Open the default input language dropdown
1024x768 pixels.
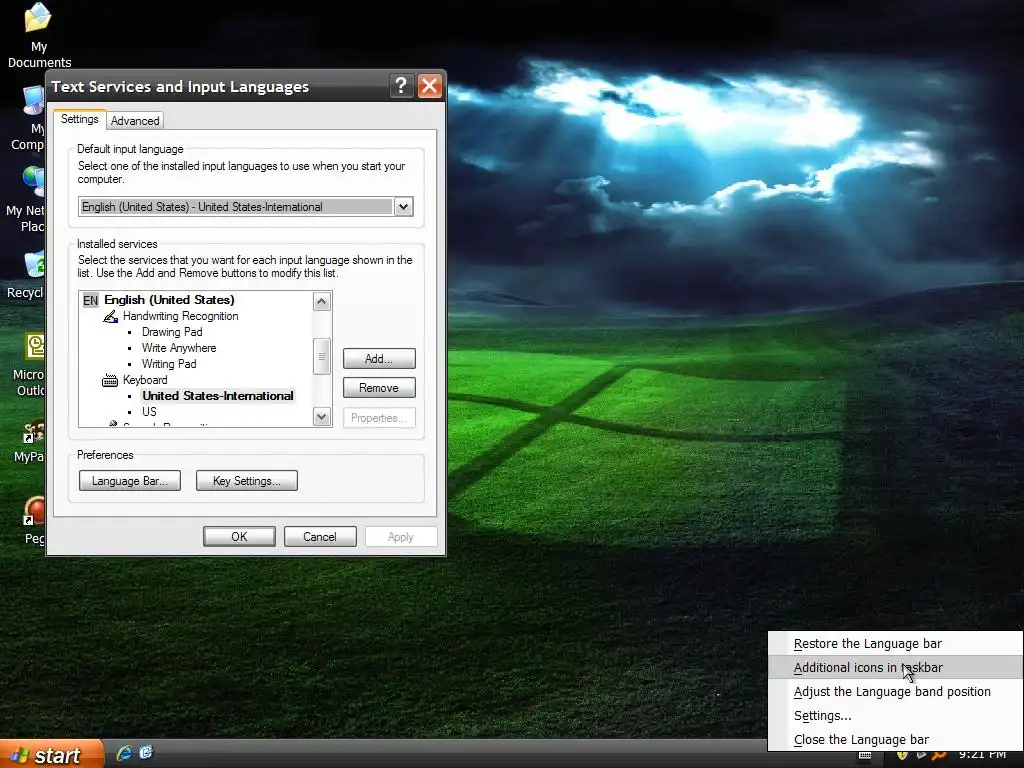point(404,207)
